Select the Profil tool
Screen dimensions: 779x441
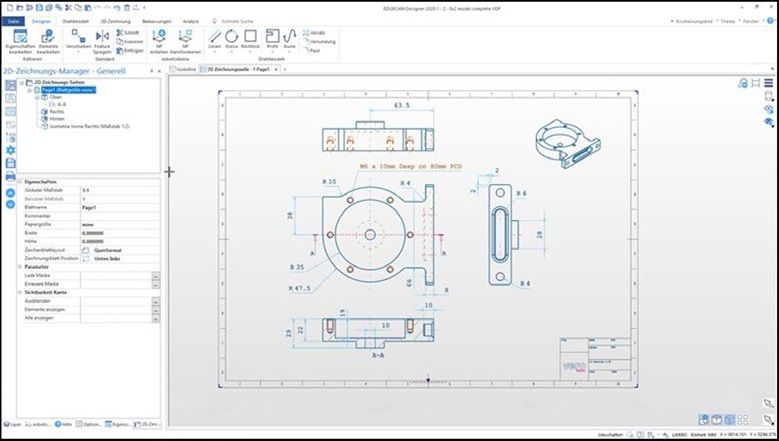272,40
